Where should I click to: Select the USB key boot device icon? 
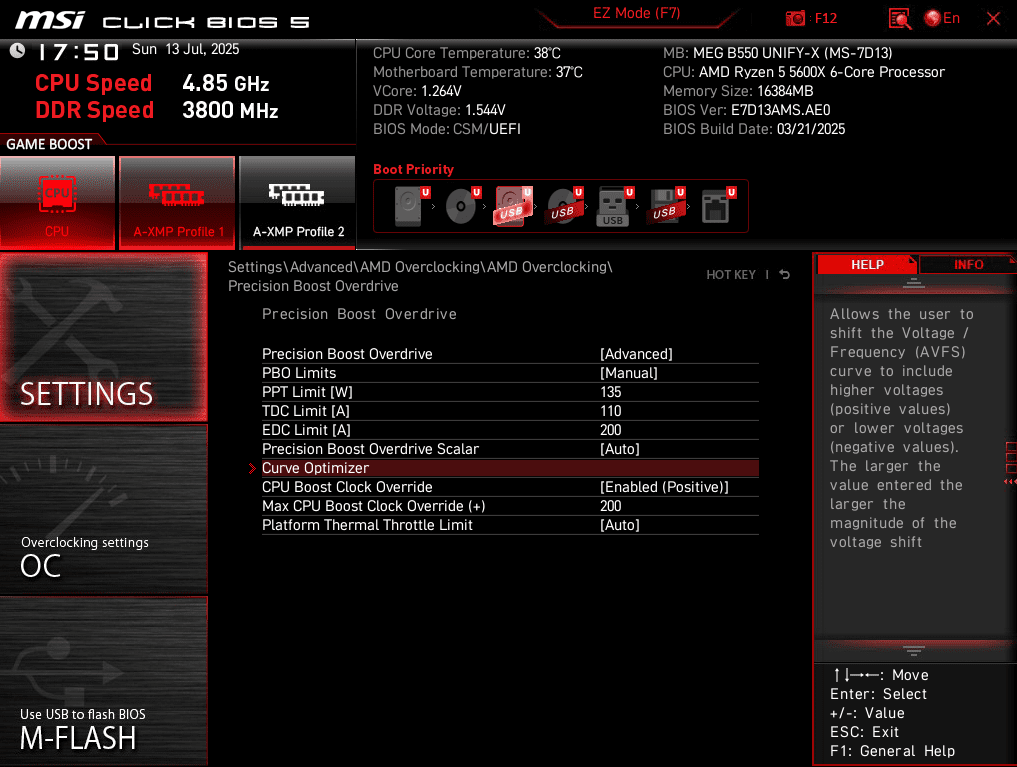click(615, 206)
